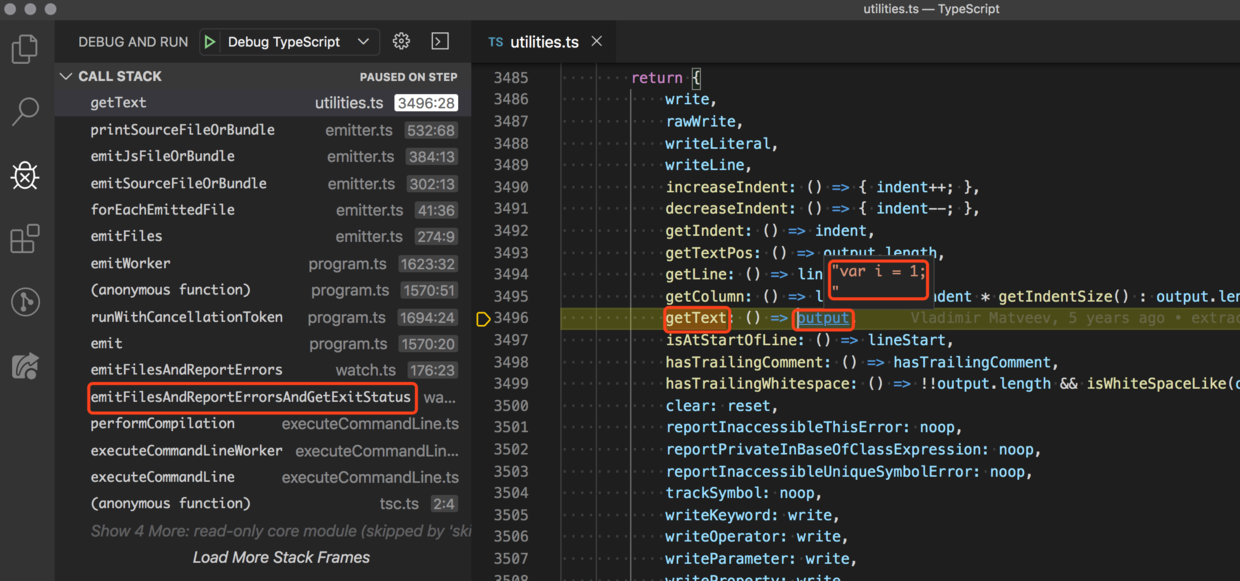This screenshot has height=581, width=1240.
Task: Open the Live Share icon in activity bar
Action: [25, 366]
